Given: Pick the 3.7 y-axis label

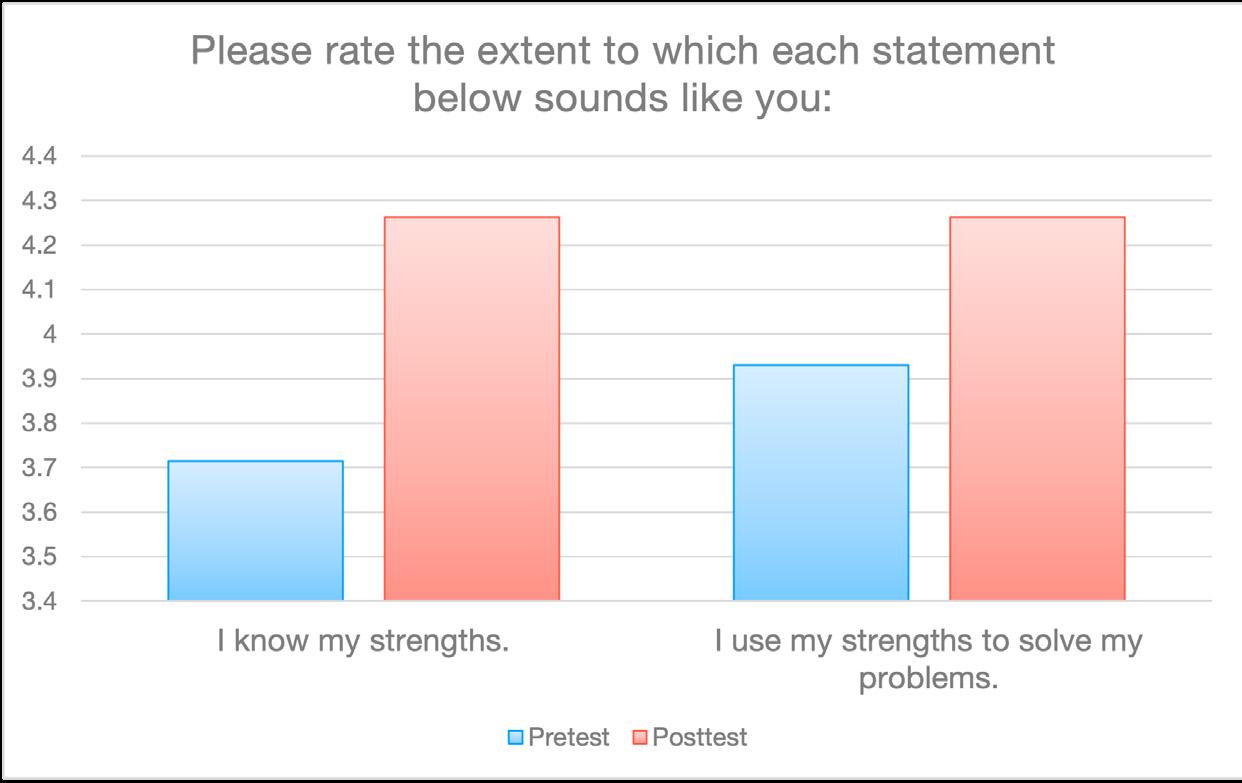Looking at the screenshot, I should click(x=41, y=468).
